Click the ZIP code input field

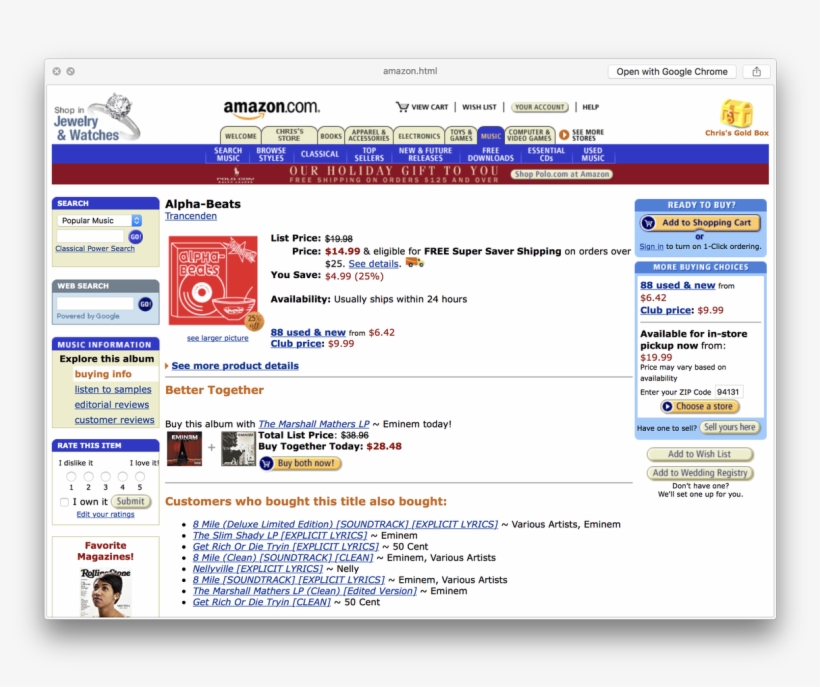(x=729, y=392)
